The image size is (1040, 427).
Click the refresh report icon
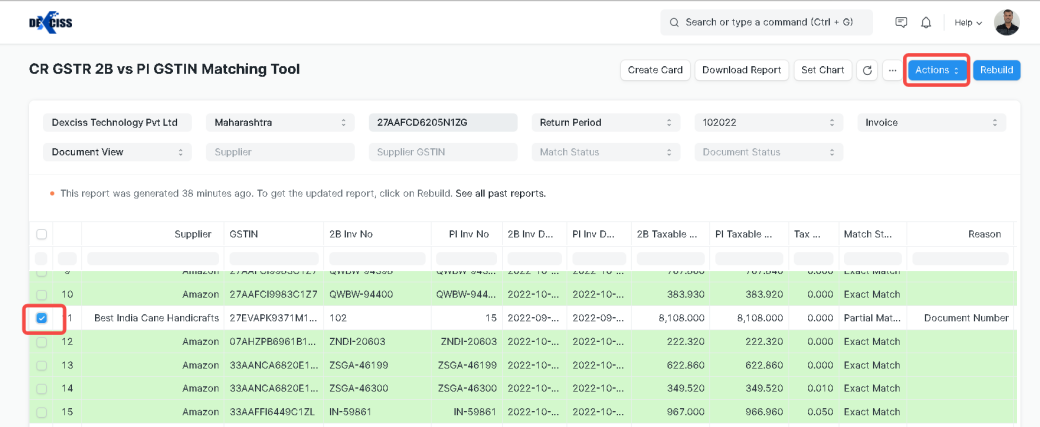[867, 70]
